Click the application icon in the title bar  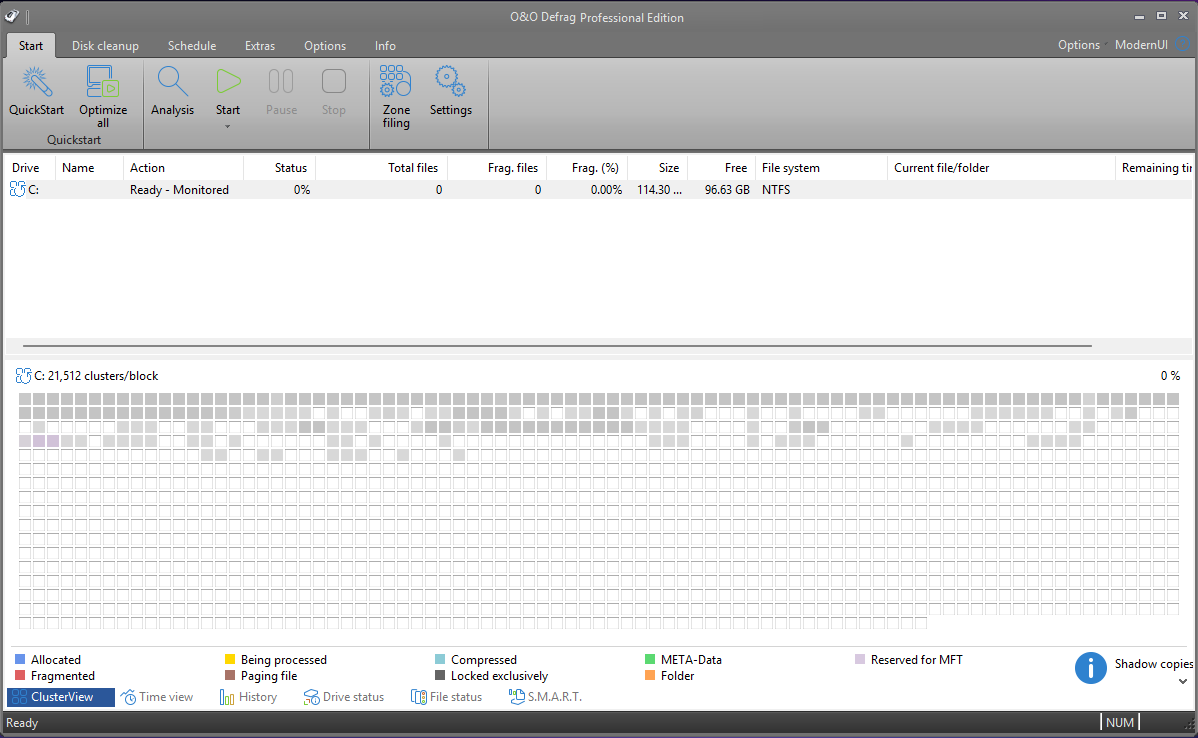[x=11, y=16]
